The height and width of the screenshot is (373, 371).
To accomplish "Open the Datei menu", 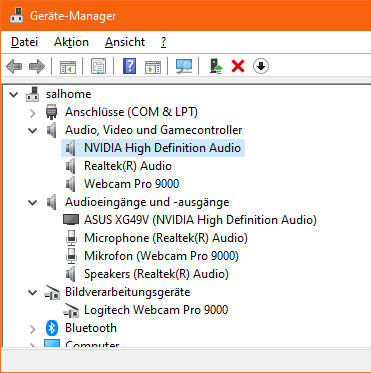I will [x=24, y=42].
